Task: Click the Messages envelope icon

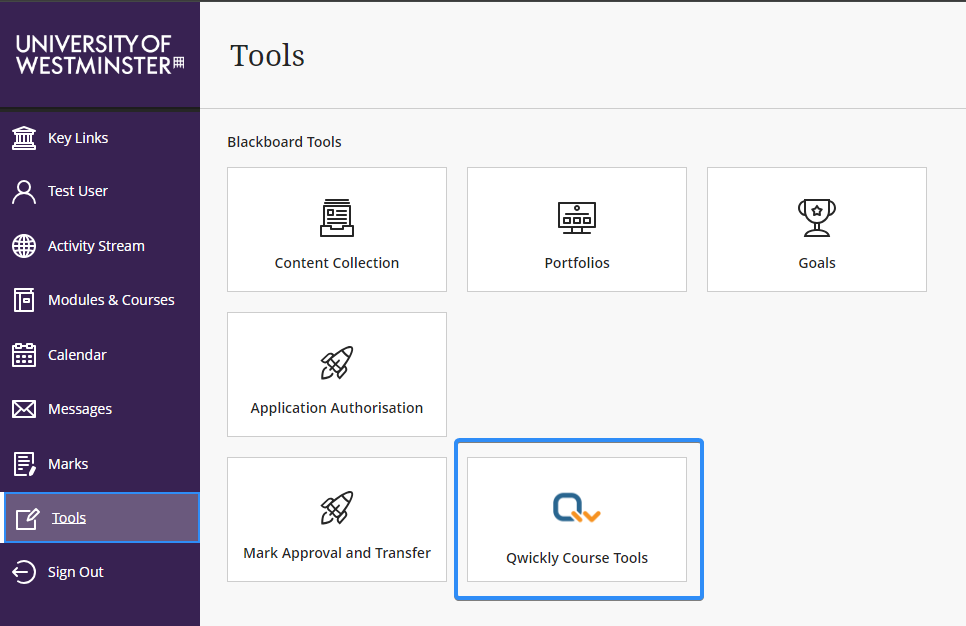Action: point(24,409)
